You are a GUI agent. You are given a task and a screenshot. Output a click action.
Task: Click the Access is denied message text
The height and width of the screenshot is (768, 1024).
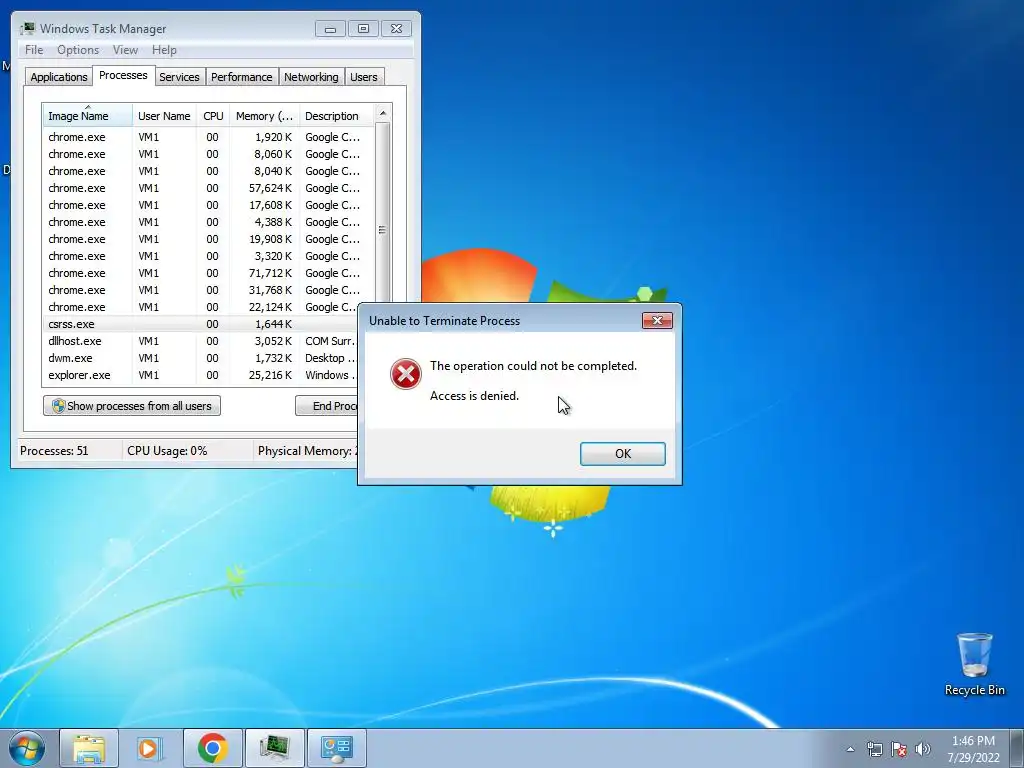pos(474,396)
